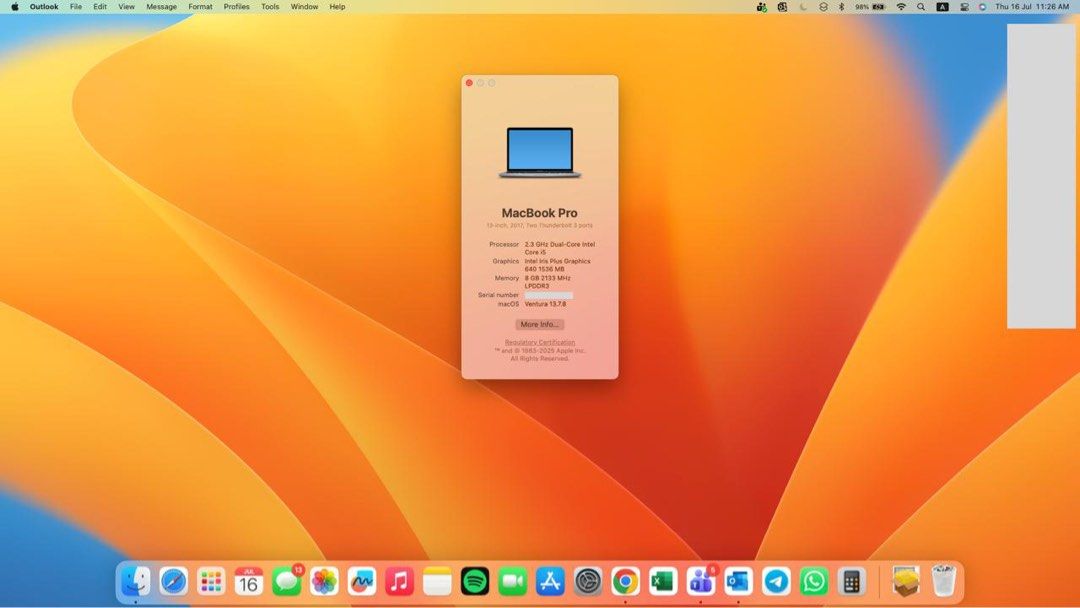Open the Photos app
The image size is (1080, 608).
(x=324, y=582)
